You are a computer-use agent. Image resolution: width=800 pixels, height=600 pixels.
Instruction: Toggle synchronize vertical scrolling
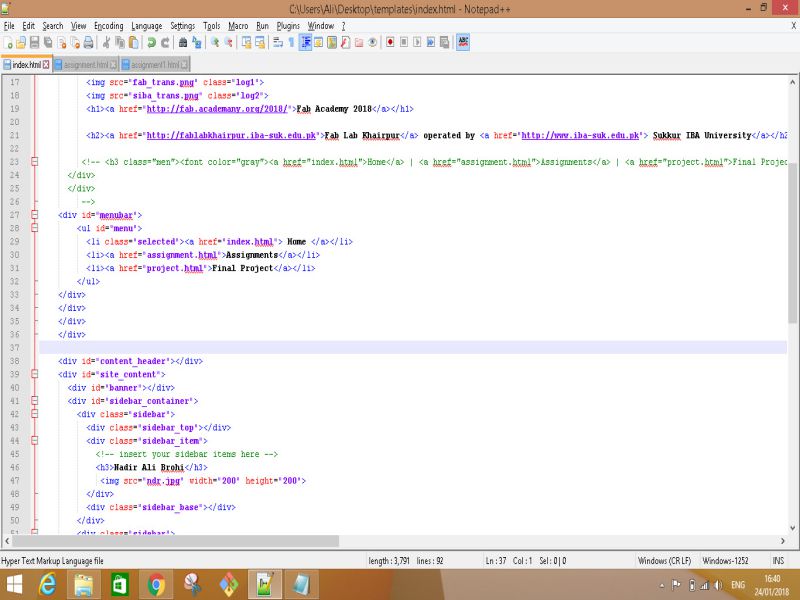[246, 42]
